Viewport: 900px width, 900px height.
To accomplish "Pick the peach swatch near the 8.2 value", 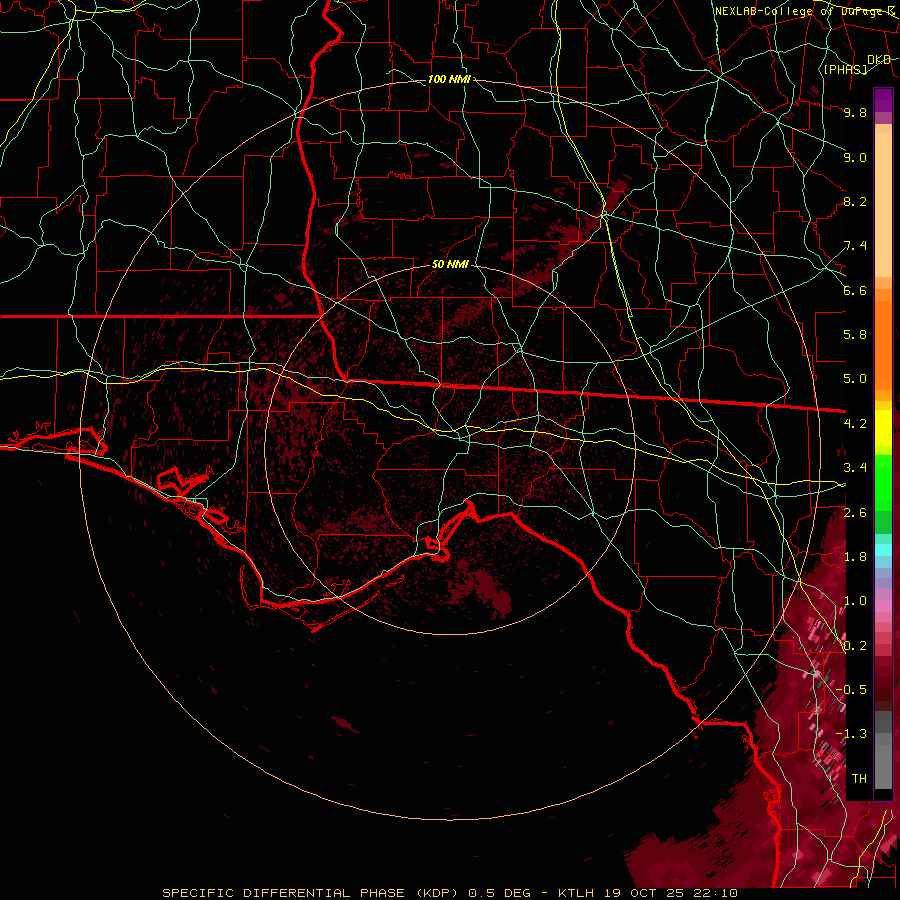I will click(883, 207).
